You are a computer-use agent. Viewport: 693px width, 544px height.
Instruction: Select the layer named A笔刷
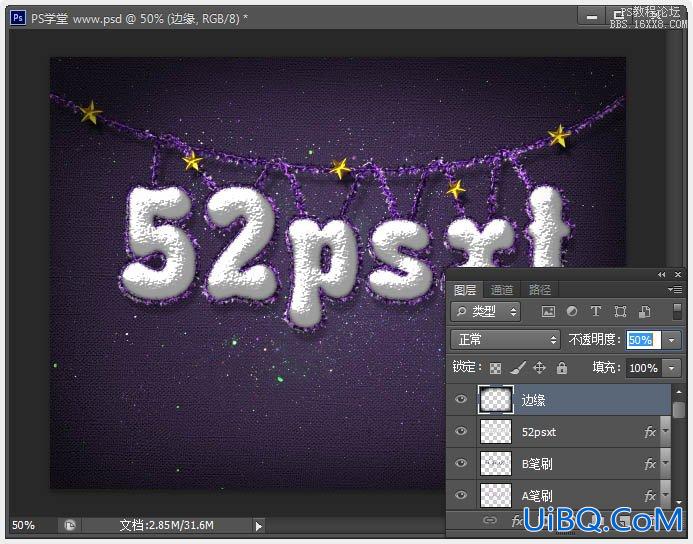[x=537, y=495]
